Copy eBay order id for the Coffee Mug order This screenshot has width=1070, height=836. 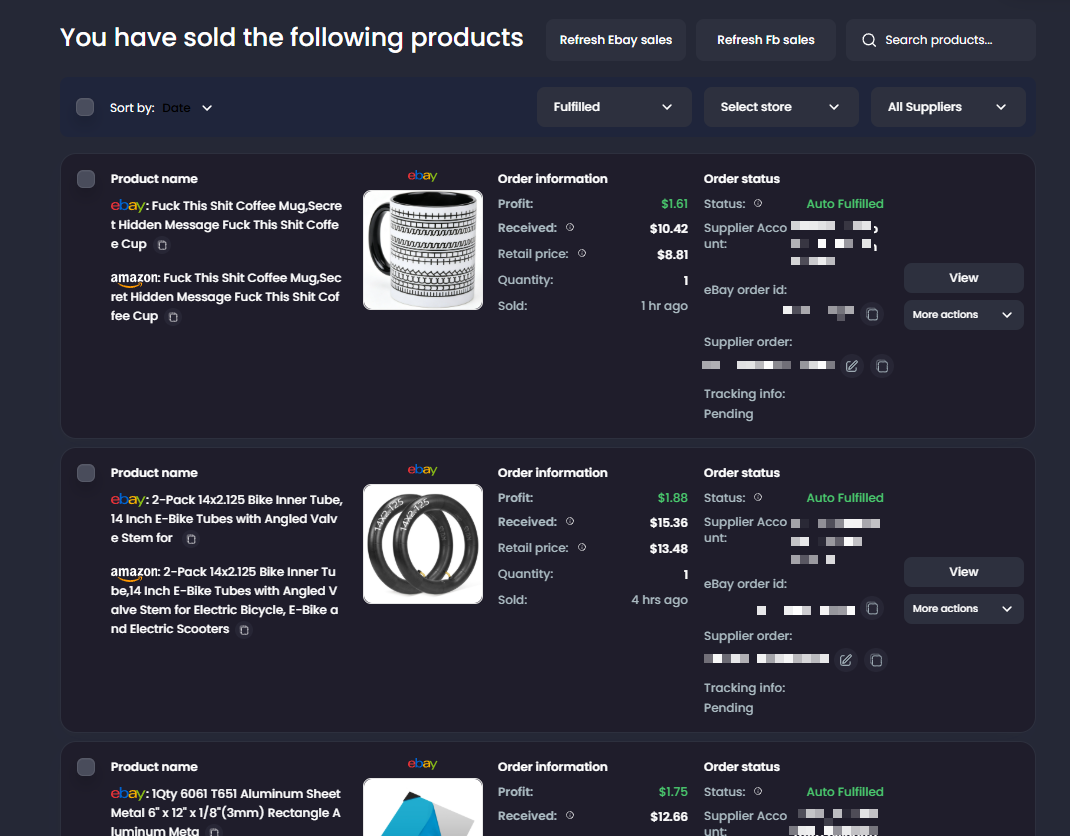tap(872, 314)
